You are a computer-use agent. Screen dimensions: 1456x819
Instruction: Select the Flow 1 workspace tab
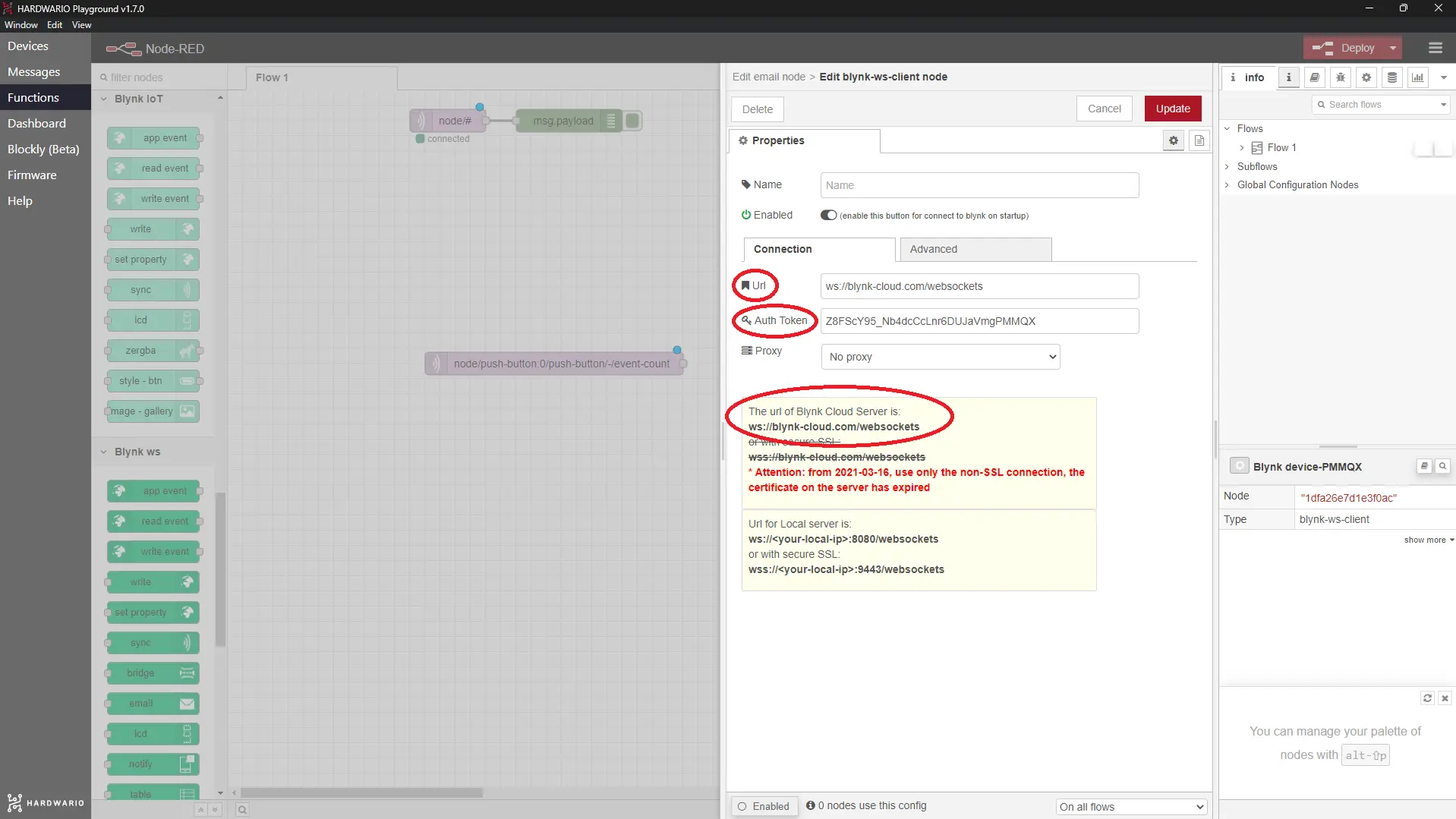pyautogui.click(x=322, y=77)
